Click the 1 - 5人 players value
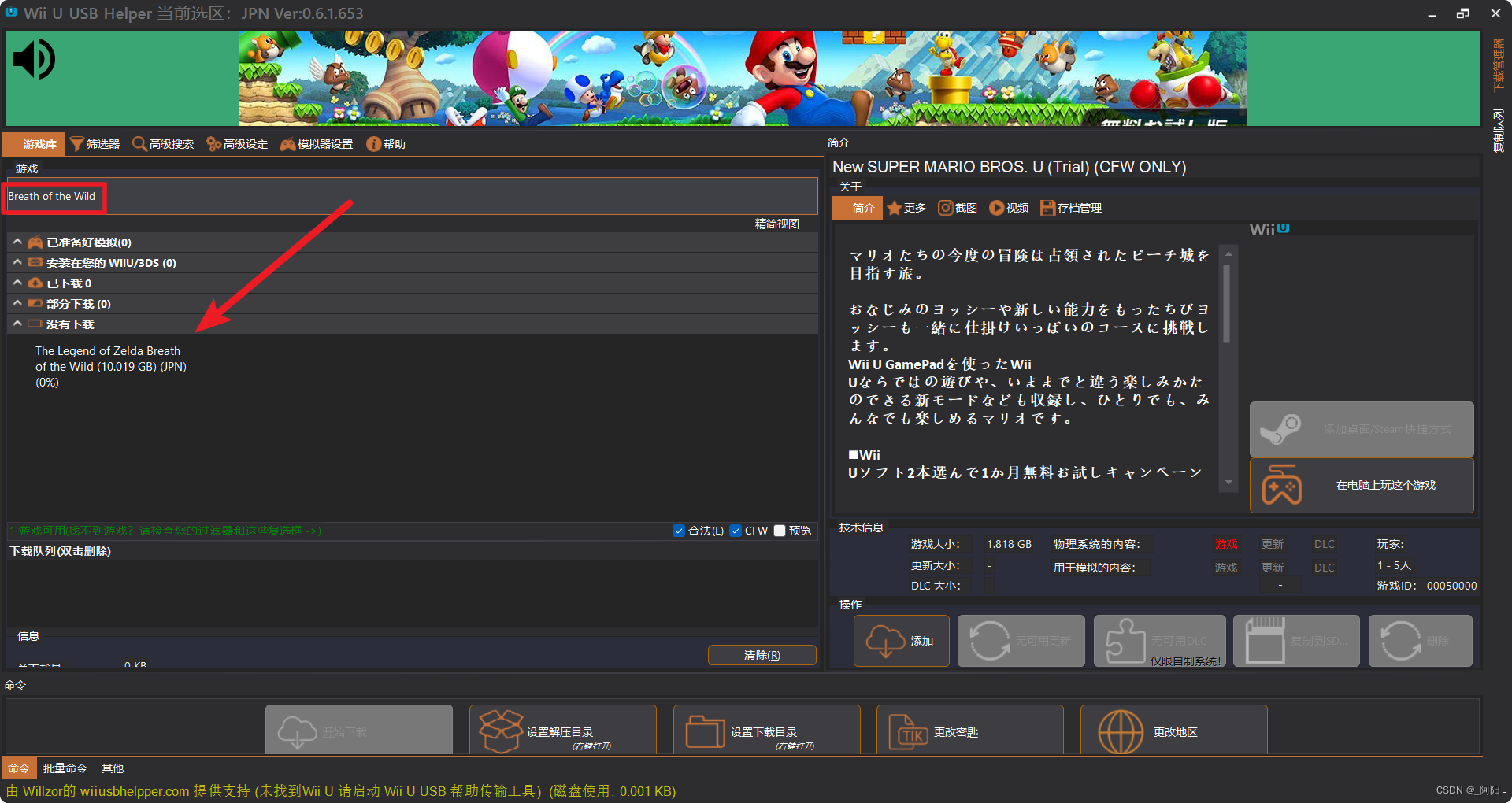This screenshot has height=803, width=1512. 1394,565
